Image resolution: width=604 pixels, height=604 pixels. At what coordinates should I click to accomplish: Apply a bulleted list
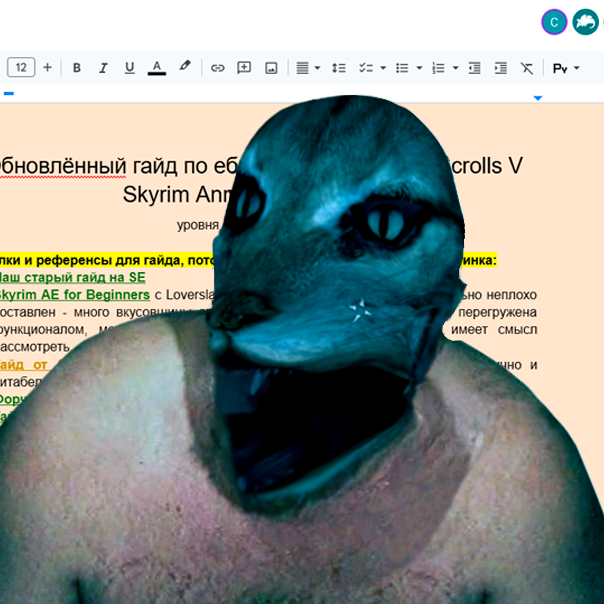(x=402, y=68)
